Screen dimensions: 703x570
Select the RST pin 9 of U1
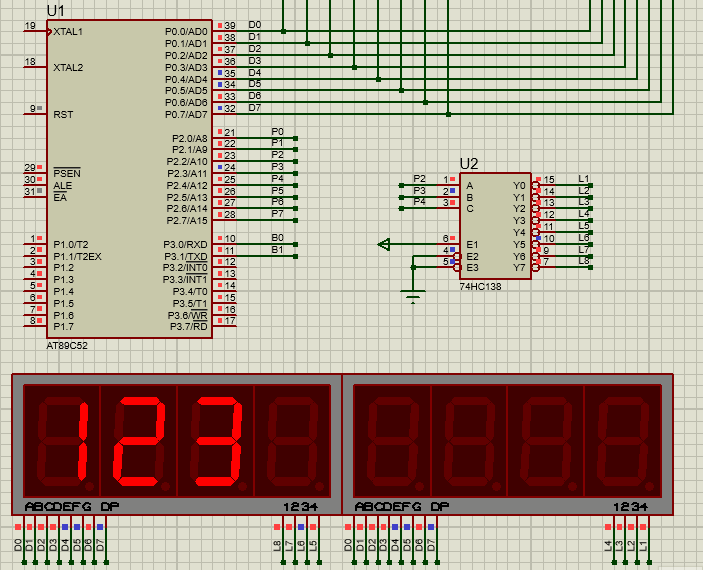click(35, 114)
